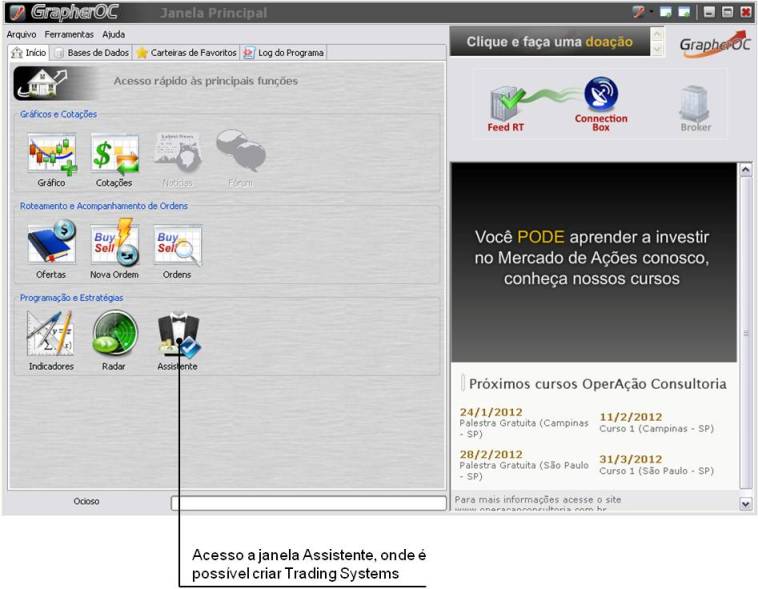Open the Assistente tuxedo icon

pyautogui.click(x=179, y=336)
